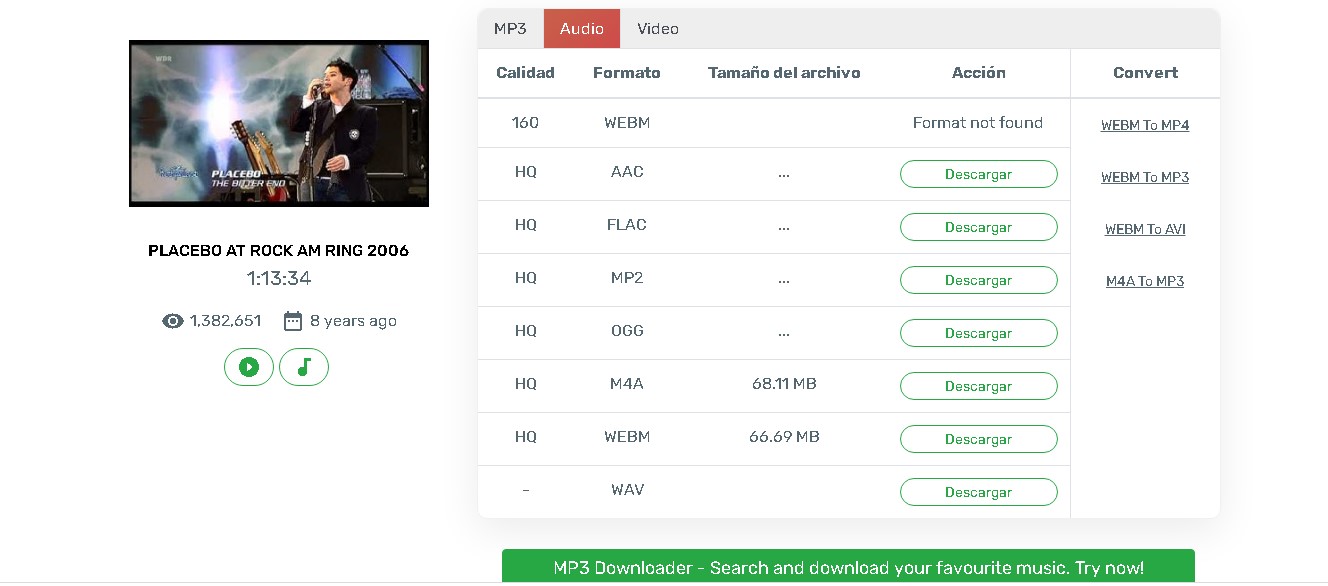Viewport: 1328px width, 586px height.
Task: Click the calendar icon next to upload age
Action: (292, 320)
